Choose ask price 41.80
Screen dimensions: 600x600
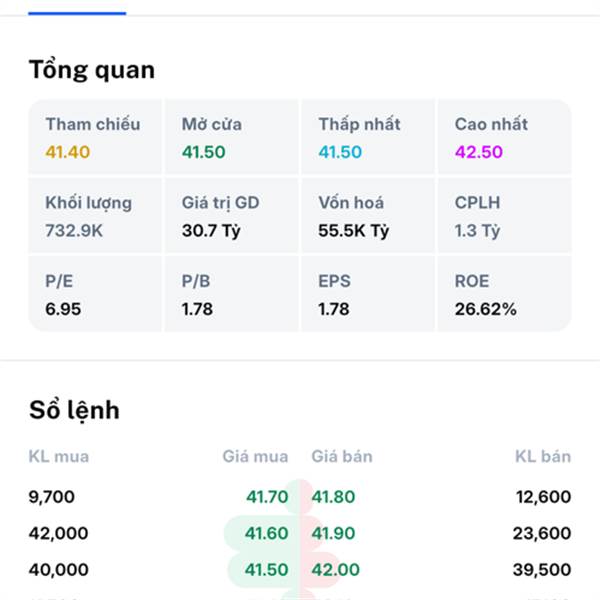[x=333, y=497]
